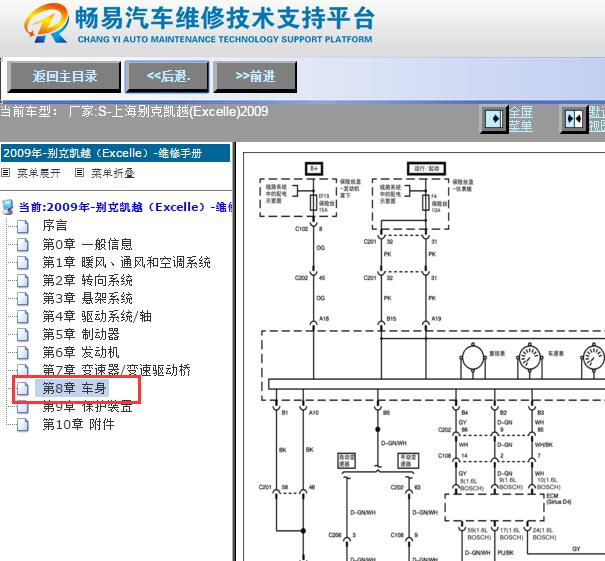Click the Chang Yi platform logo
The height and width of the screenshot is (561, 605).
pos(46,23)
